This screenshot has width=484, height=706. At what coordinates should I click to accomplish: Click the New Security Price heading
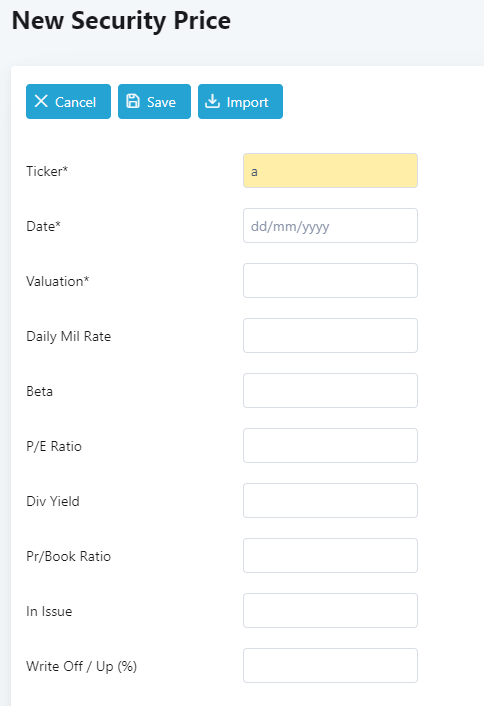(x=121, y=21)
